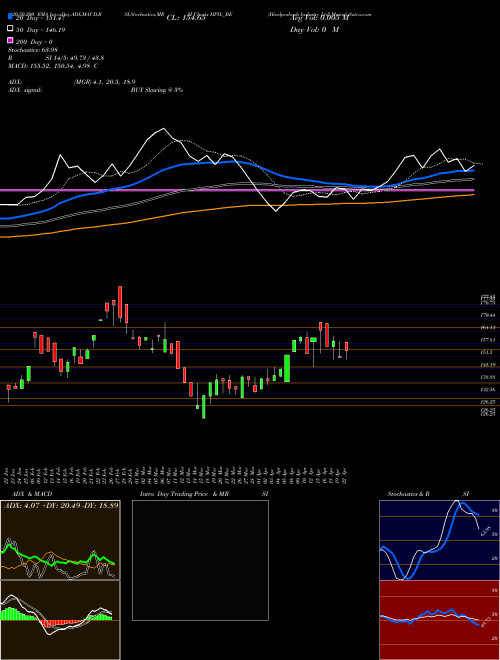Click the blue 20 Day EMA legend swatch

pyautogui.click(x=11, y=16)
